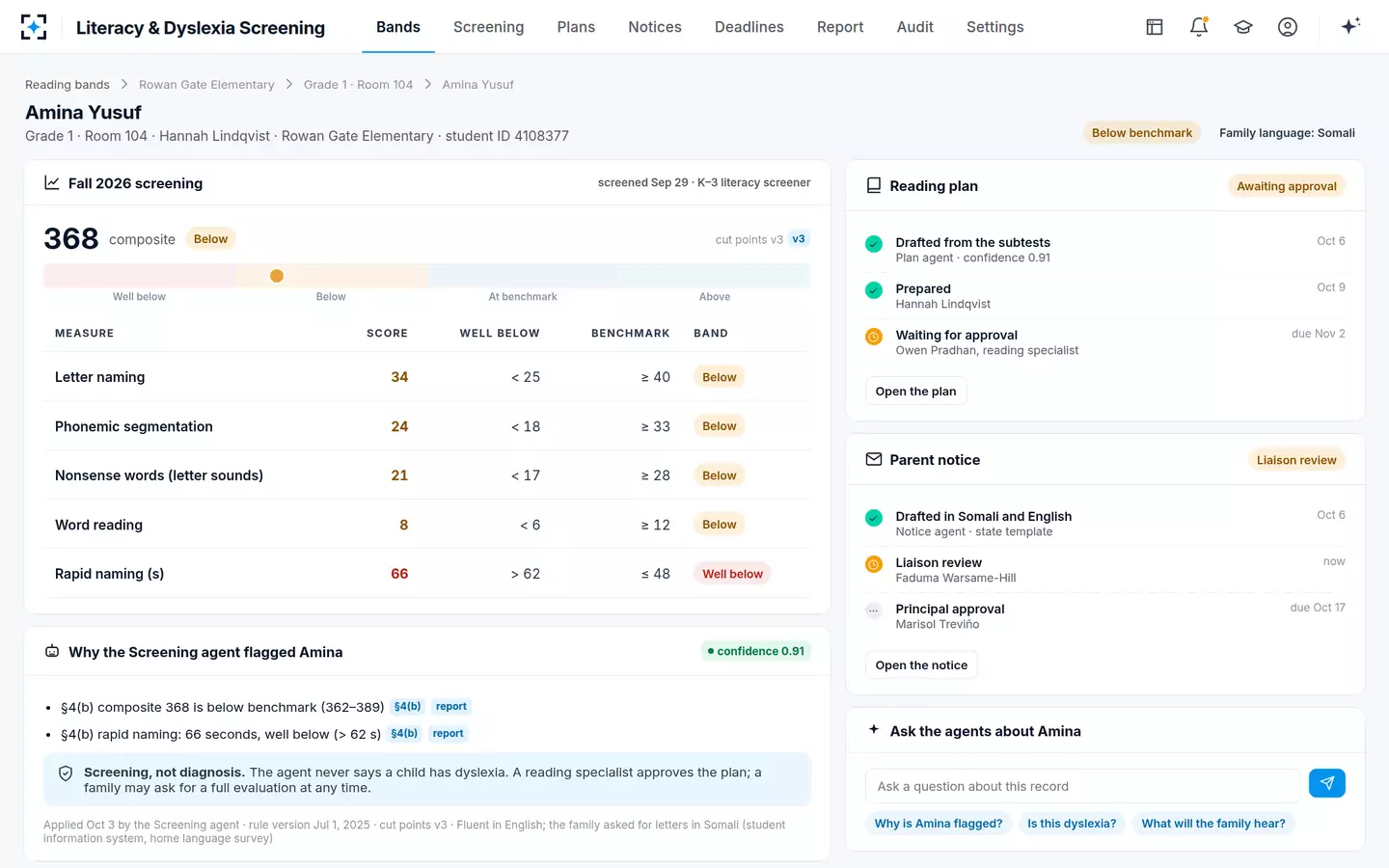Click the v3 cut points badge
The height and width of the screenshot is (868, 1389).
pyautogui.click(x=799, y=239)
